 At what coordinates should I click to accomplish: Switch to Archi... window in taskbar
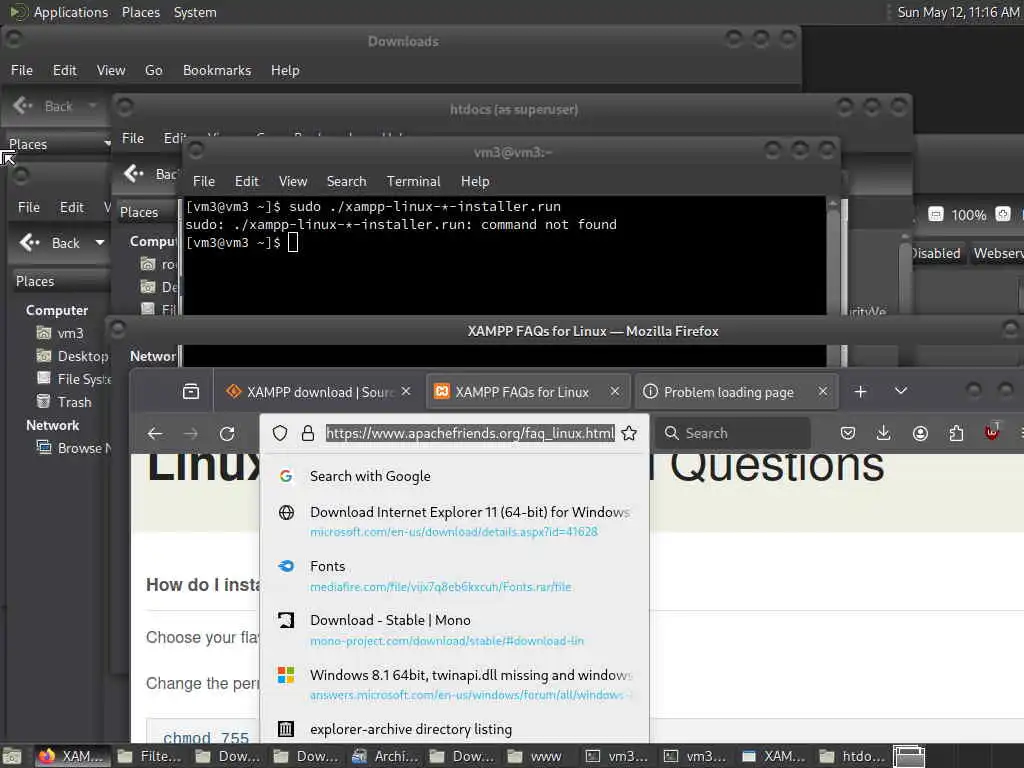[x=387, y=756]
